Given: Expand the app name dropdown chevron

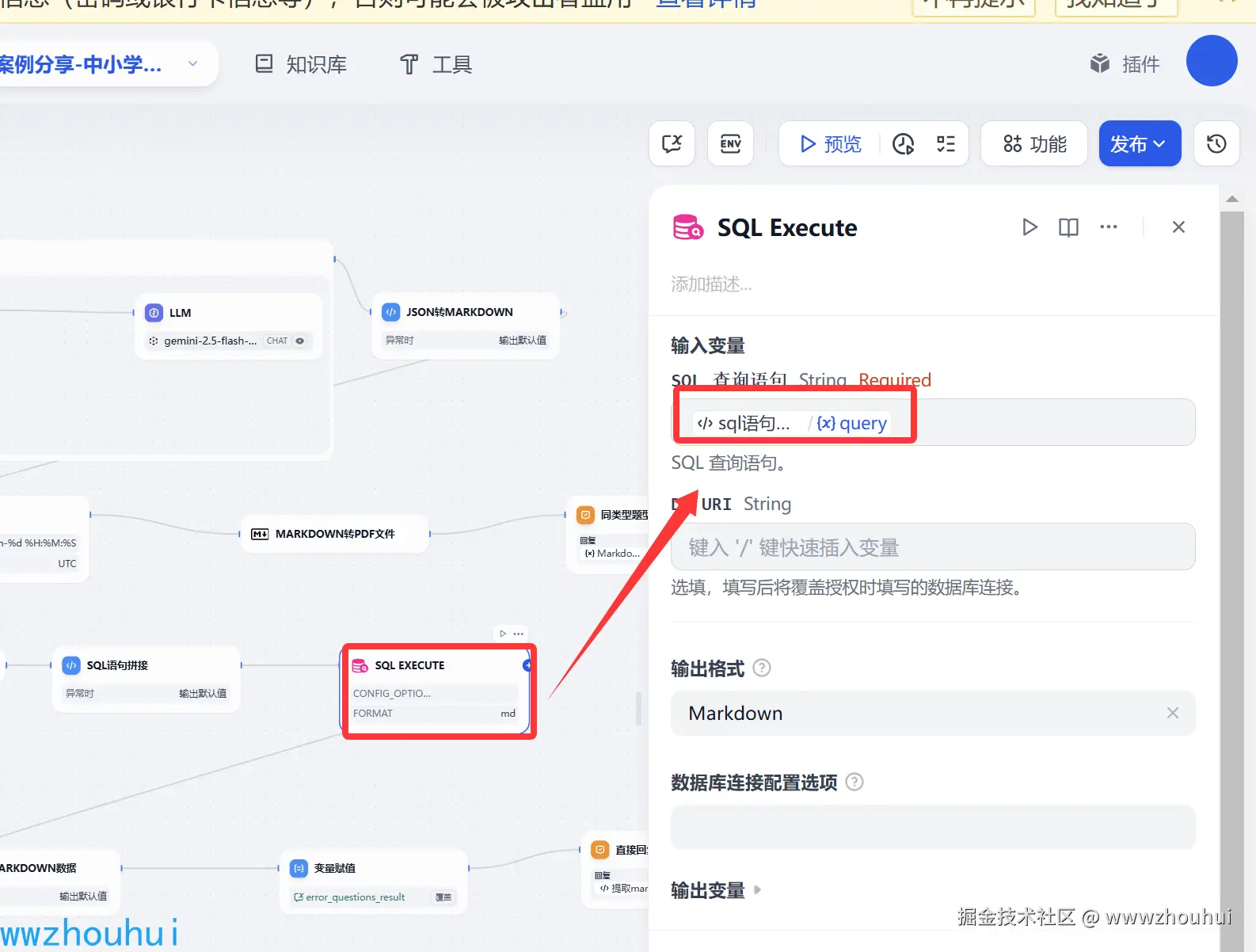Looking at the screenshot, I should point(192,63).
